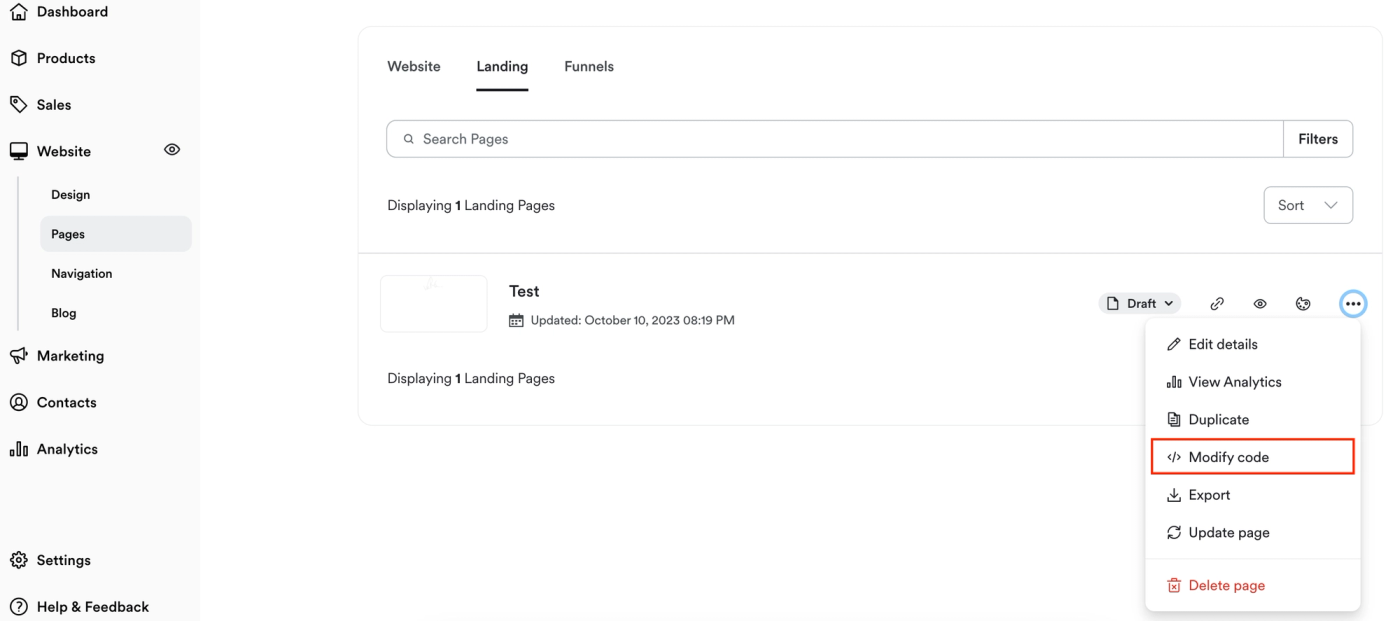Click the Export download icon
The image size is (1400, 621).
point(1174,495)
